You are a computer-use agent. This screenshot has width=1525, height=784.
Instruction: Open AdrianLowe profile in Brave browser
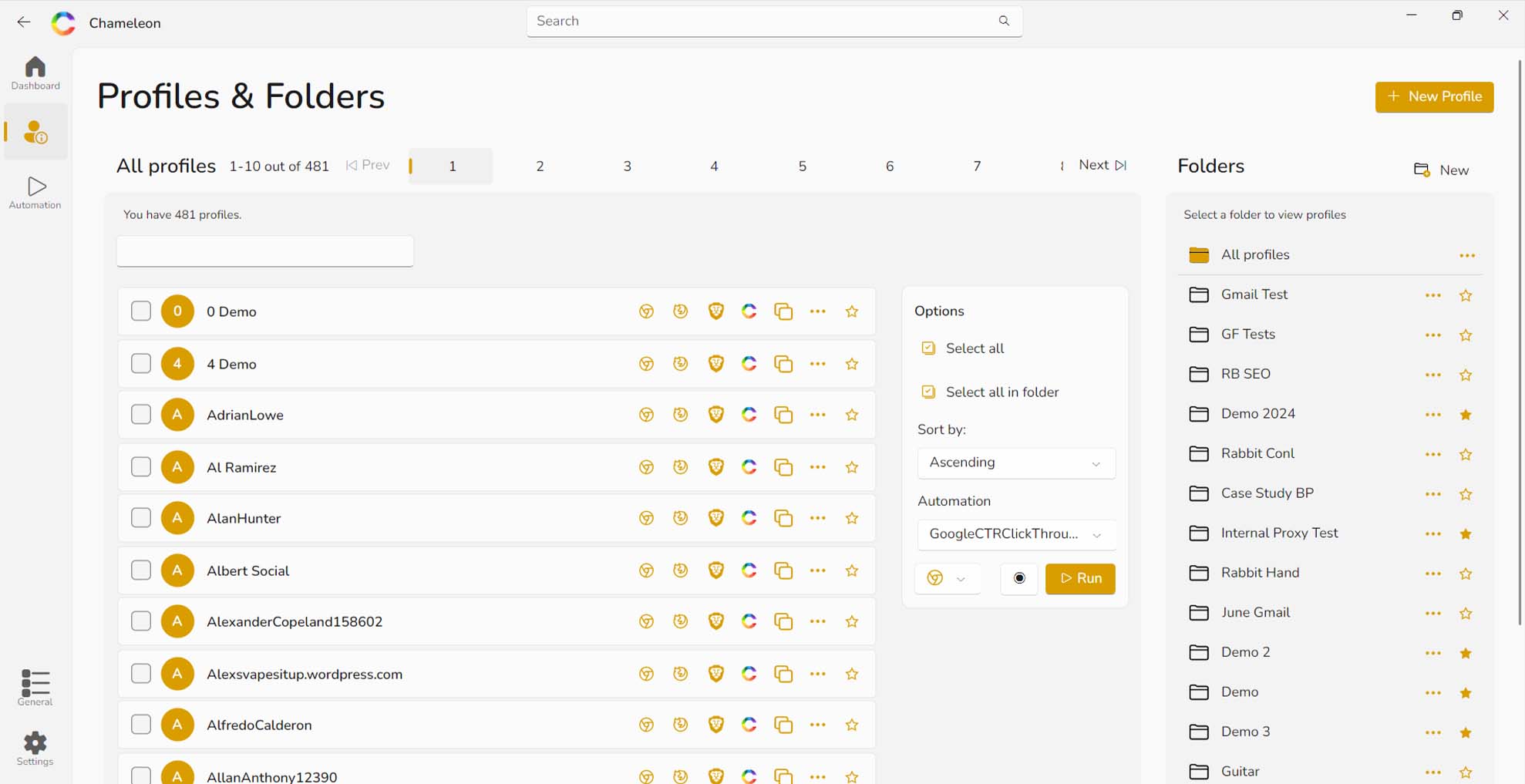point(715,415)
